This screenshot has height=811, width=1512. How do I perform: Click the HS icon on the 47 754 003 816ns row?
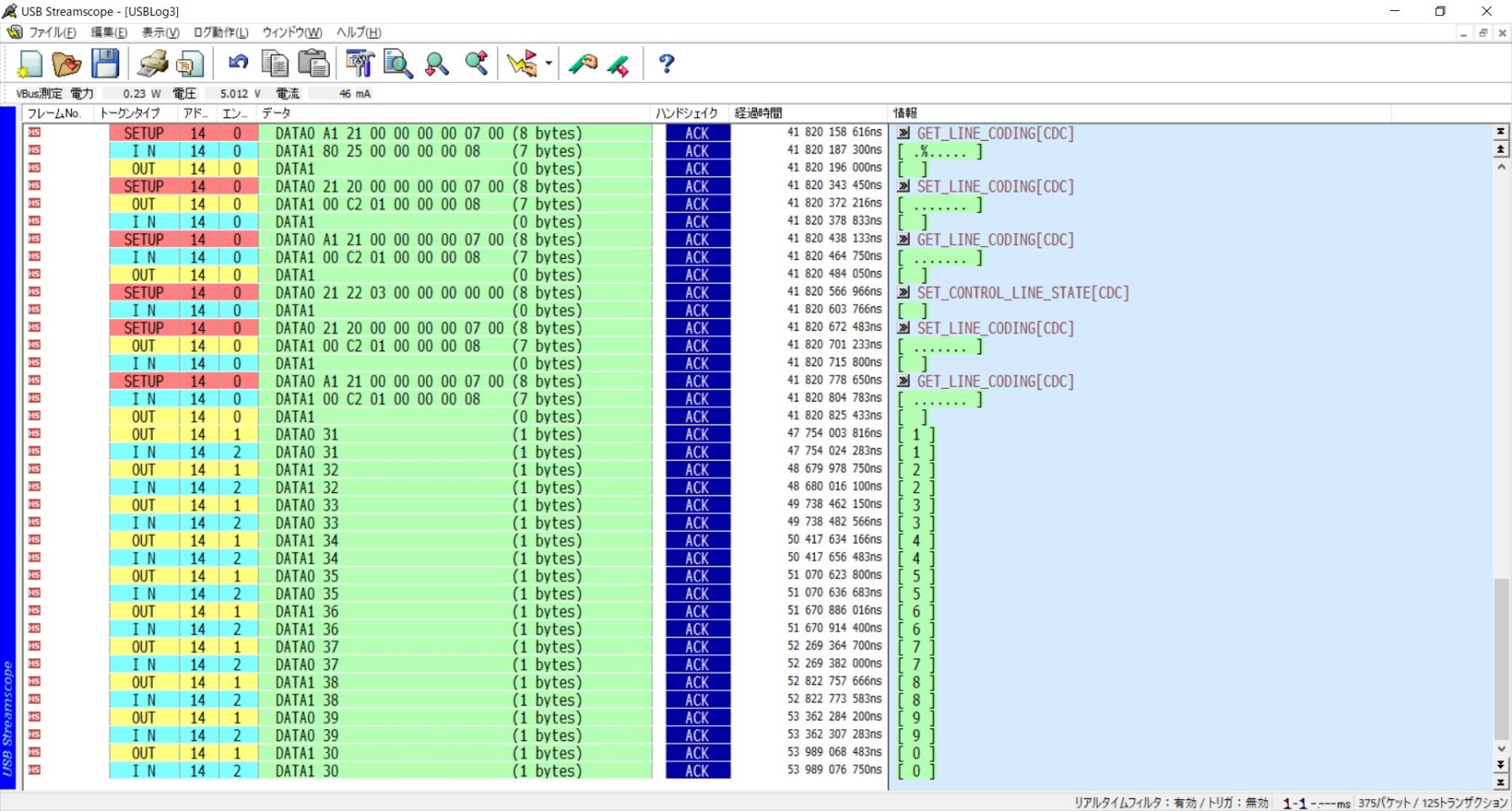(x=34, y=434)
